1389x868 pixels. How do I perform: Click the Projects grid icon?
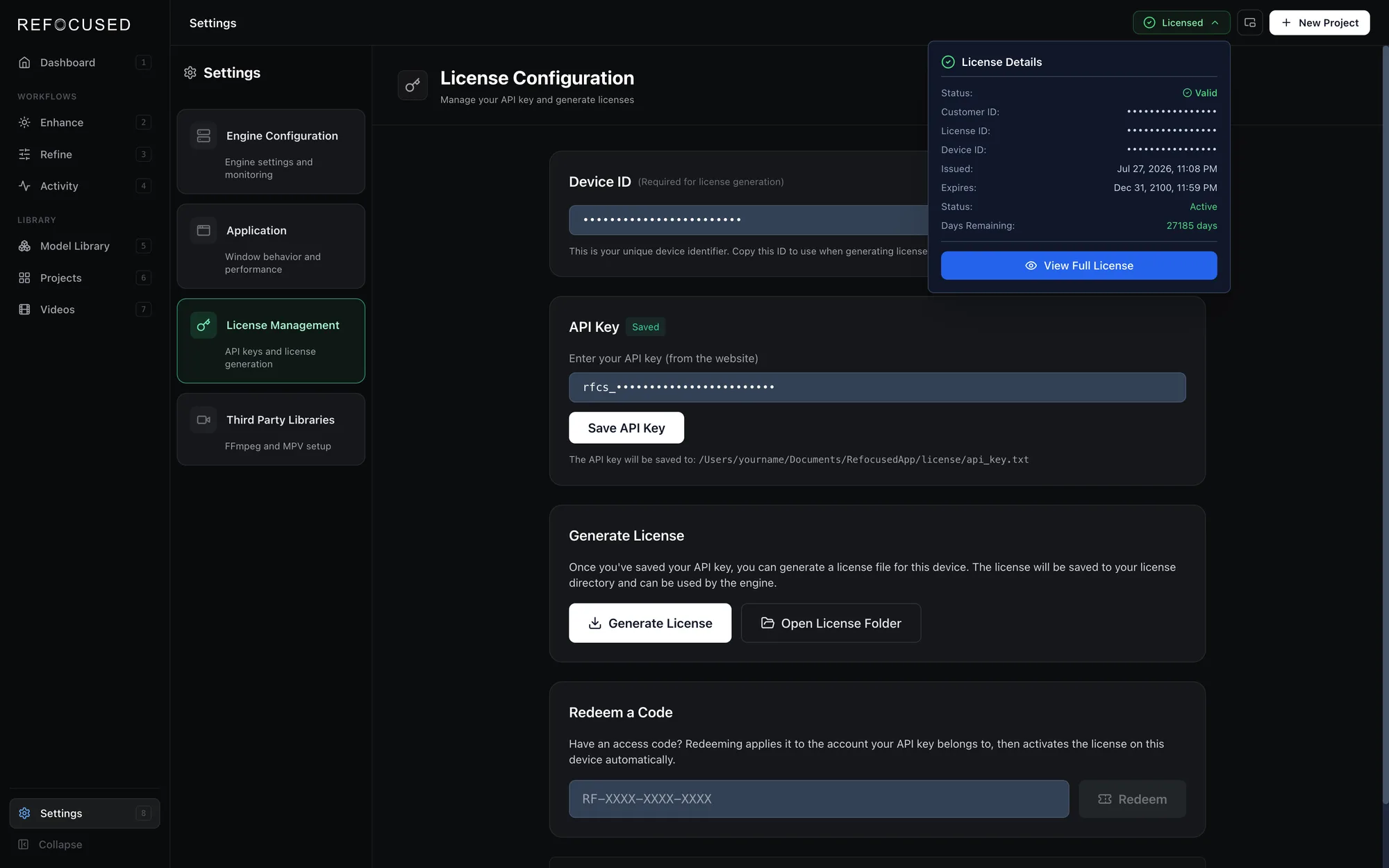click(24, 278)
